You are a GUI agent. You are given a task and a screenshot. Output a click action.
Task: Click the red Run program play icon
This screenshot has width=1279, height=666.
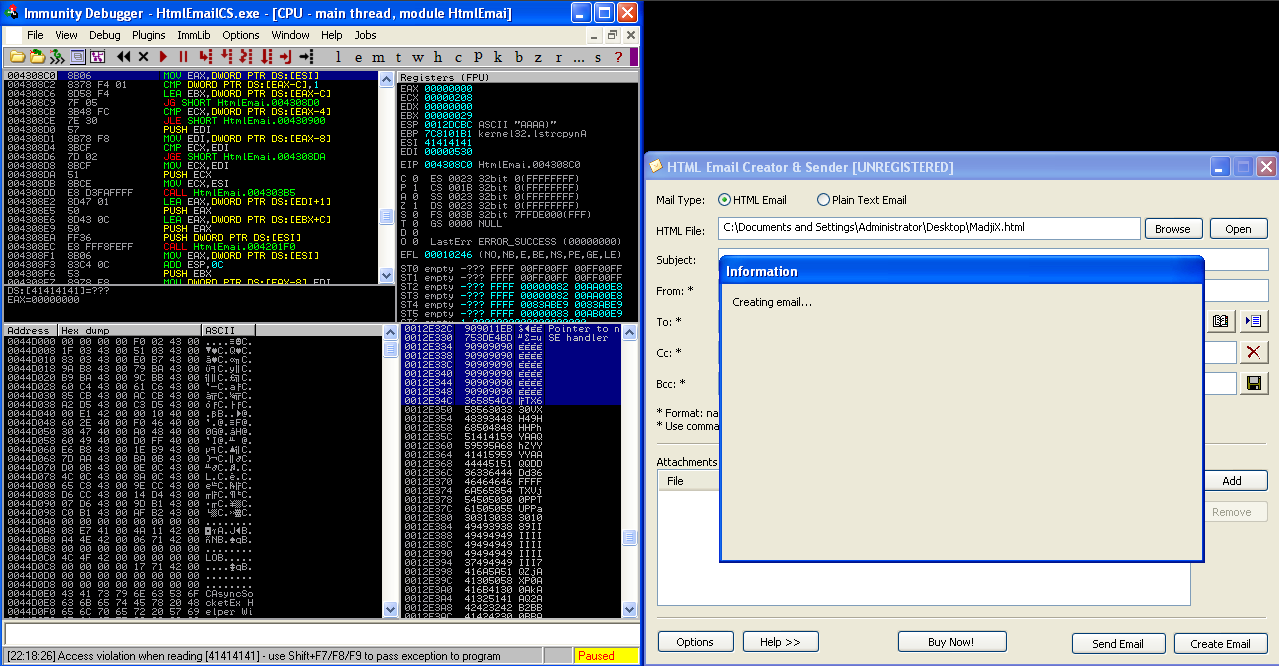tap(163, 57)
